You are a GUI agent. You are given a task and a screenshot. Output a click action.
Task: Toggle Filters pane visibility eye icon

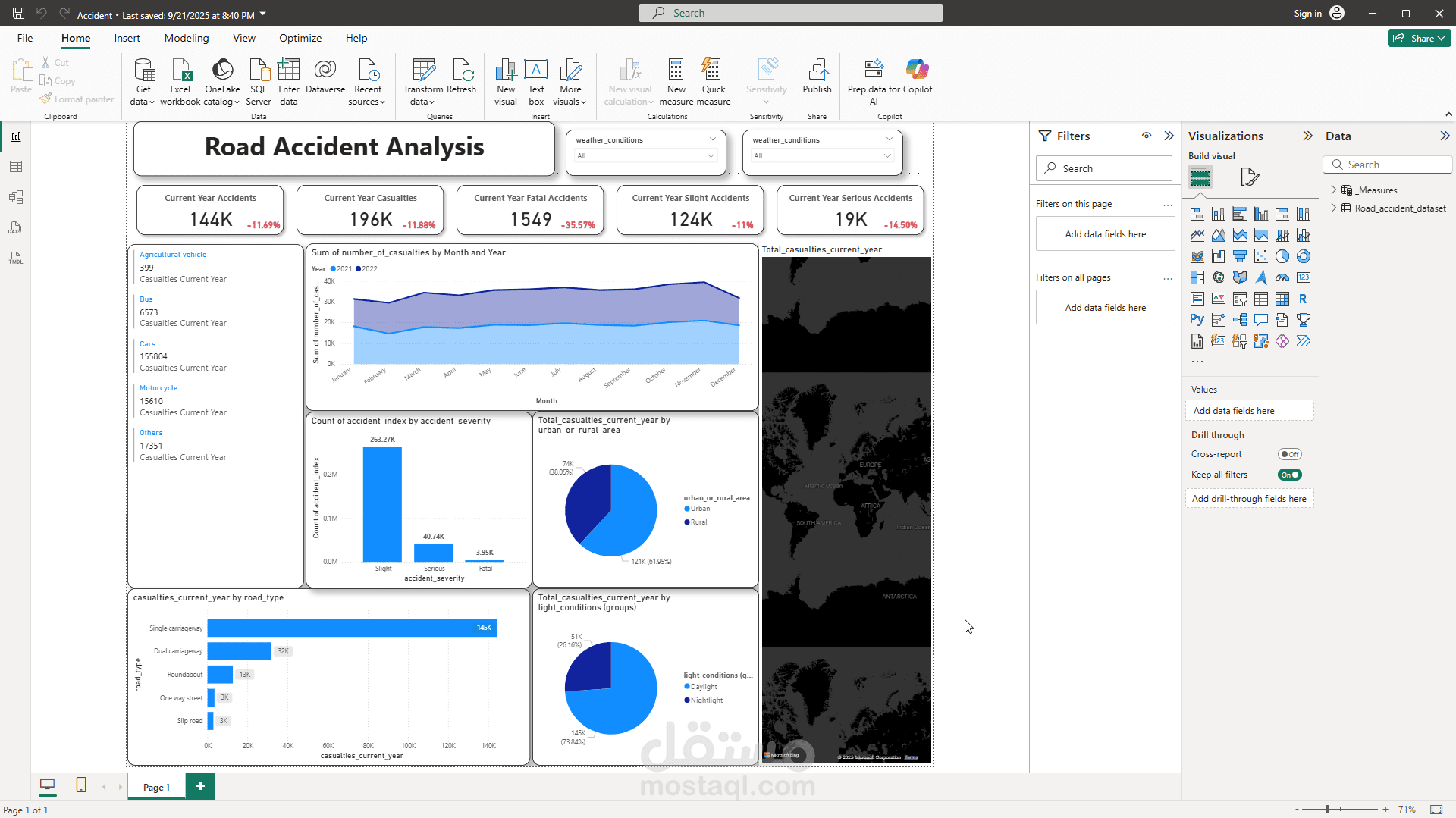click(1147, 136)
